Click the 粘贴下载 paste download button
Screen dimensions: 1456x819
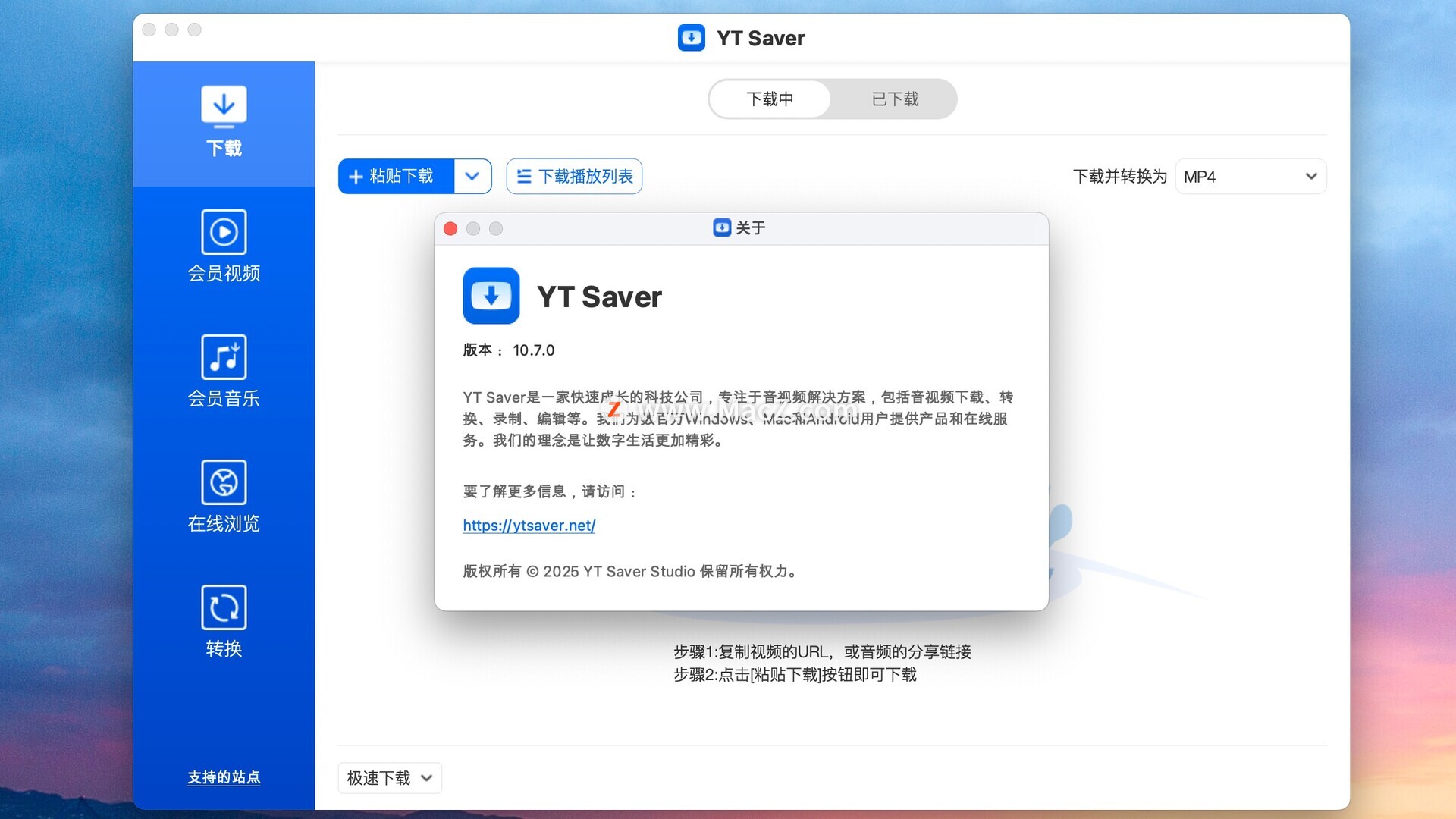[396, 177]
